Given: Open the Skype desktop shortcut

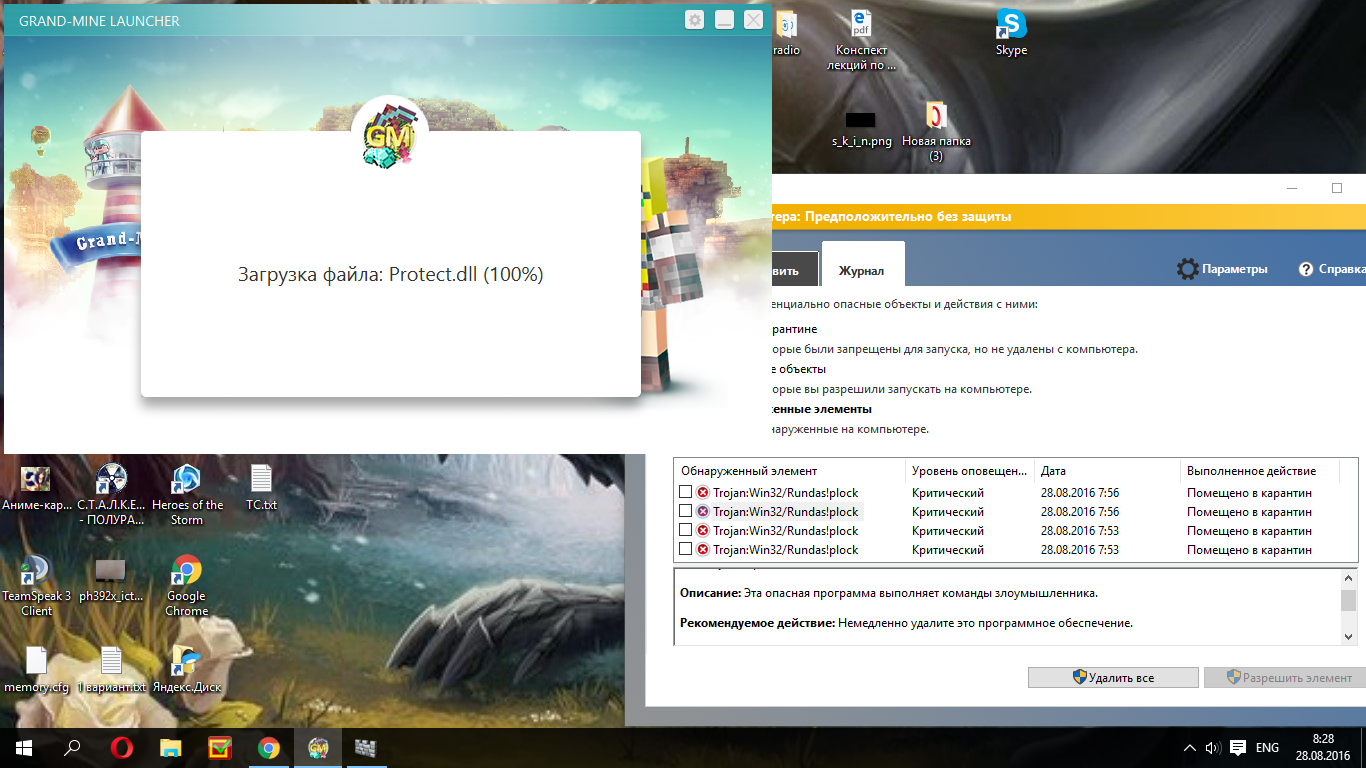Looking at the screenshot, I should click(x=1011, y=33).
